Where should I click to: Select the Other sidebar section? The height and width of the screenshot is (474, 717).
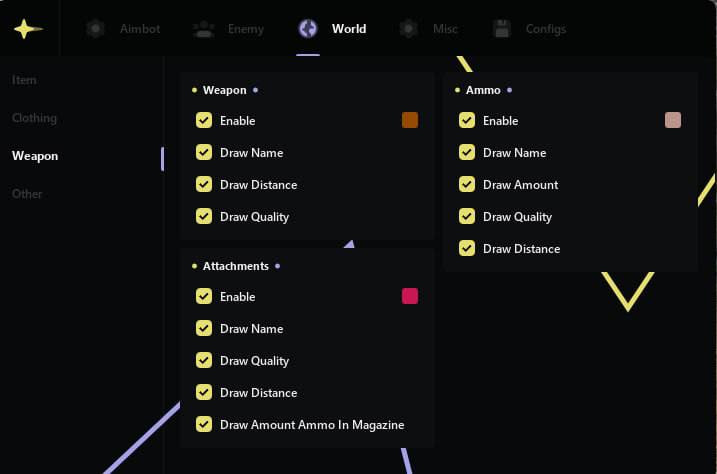(27, 194)
